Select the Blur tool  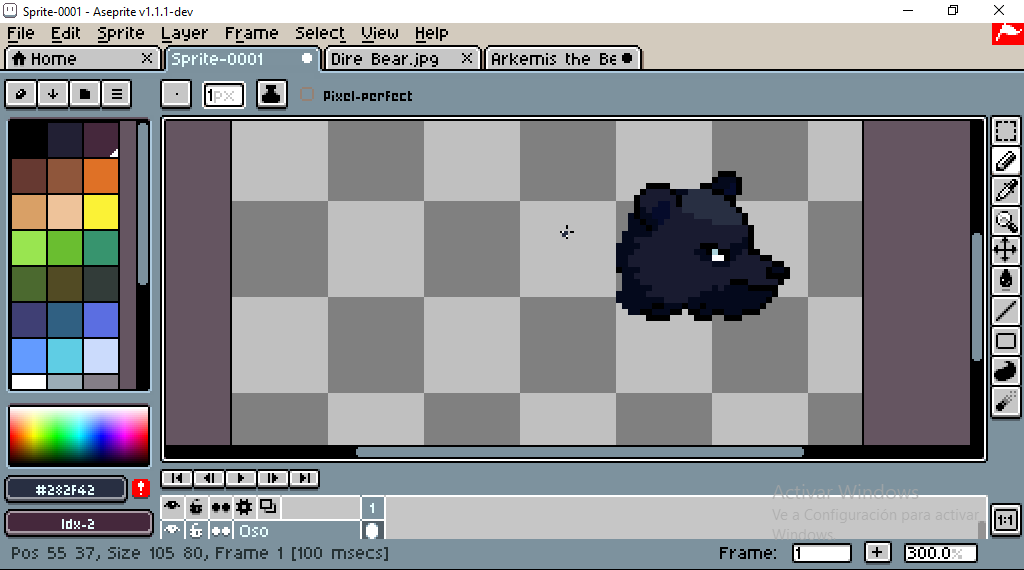[1005, 401]
